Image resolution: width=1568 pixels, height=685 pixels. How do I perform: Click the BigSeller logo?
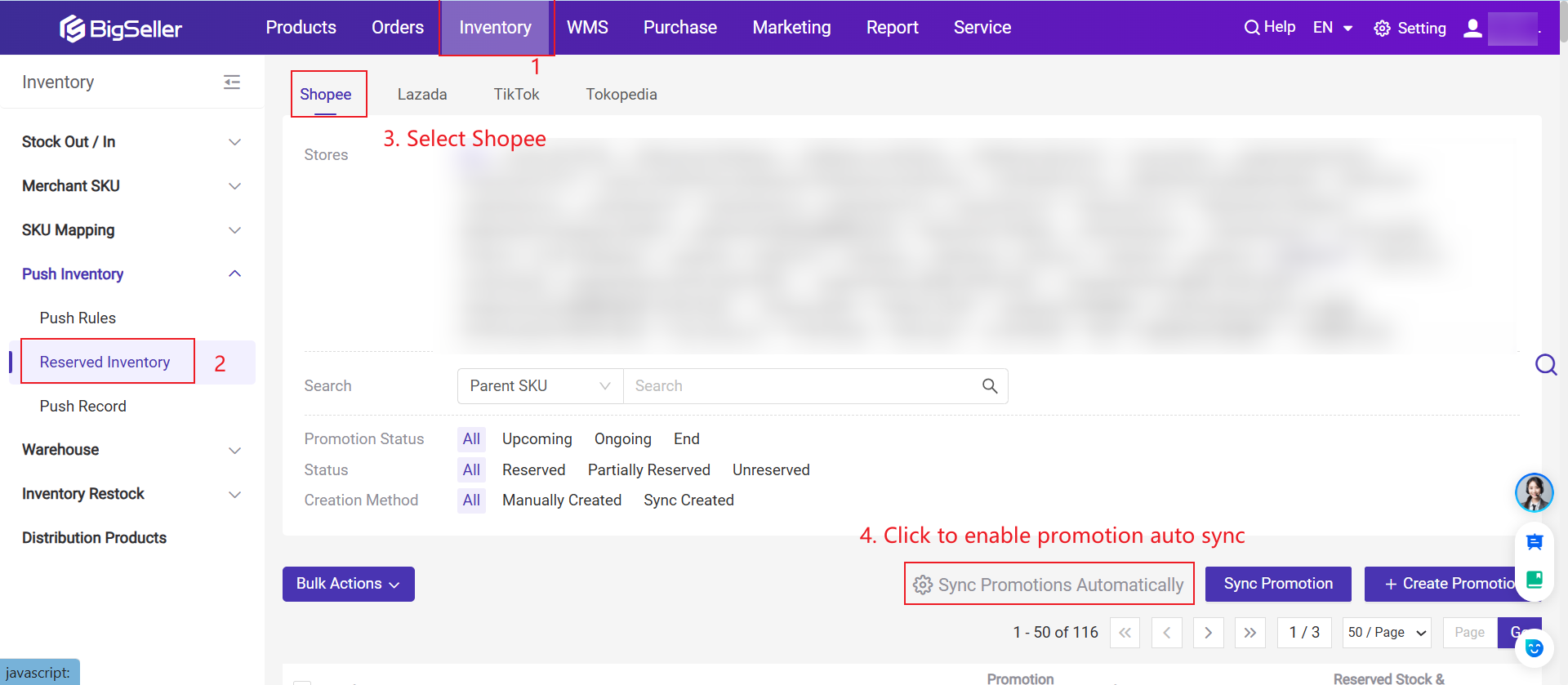pyautogui.click(x=120, y=29)
